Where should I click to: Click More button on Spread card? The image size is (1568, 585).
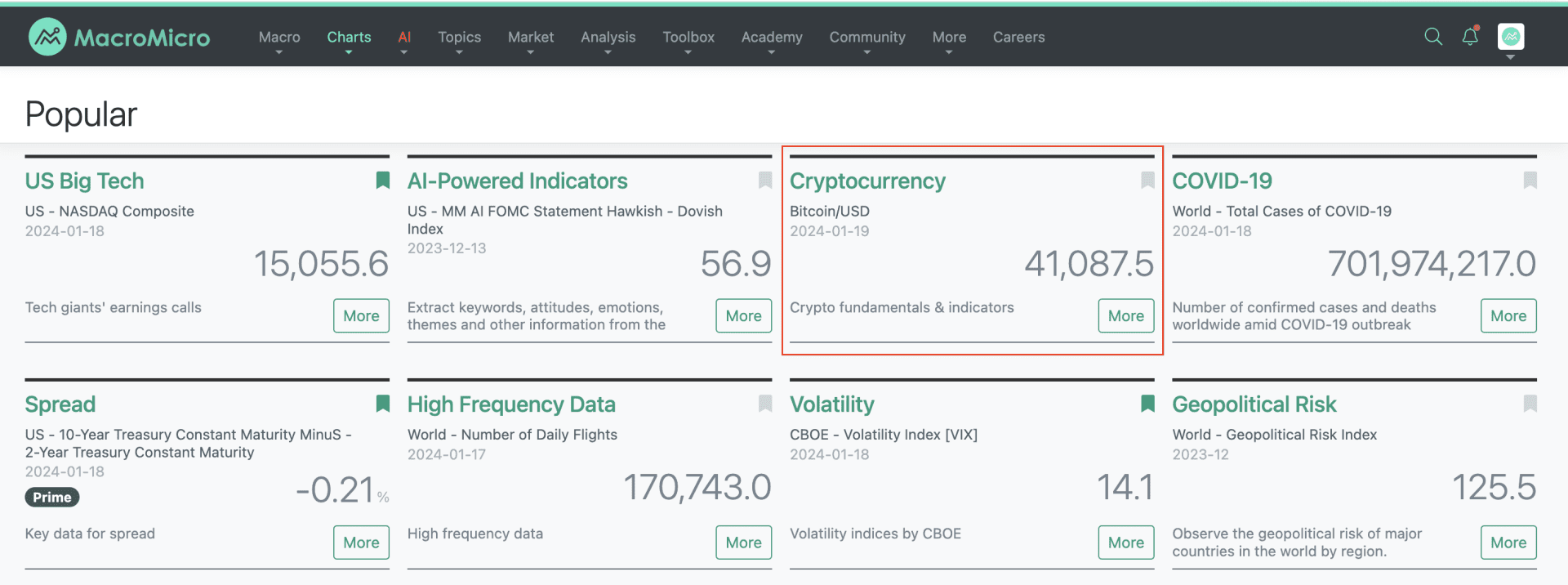pyautogui.click(x=361, y=543)
